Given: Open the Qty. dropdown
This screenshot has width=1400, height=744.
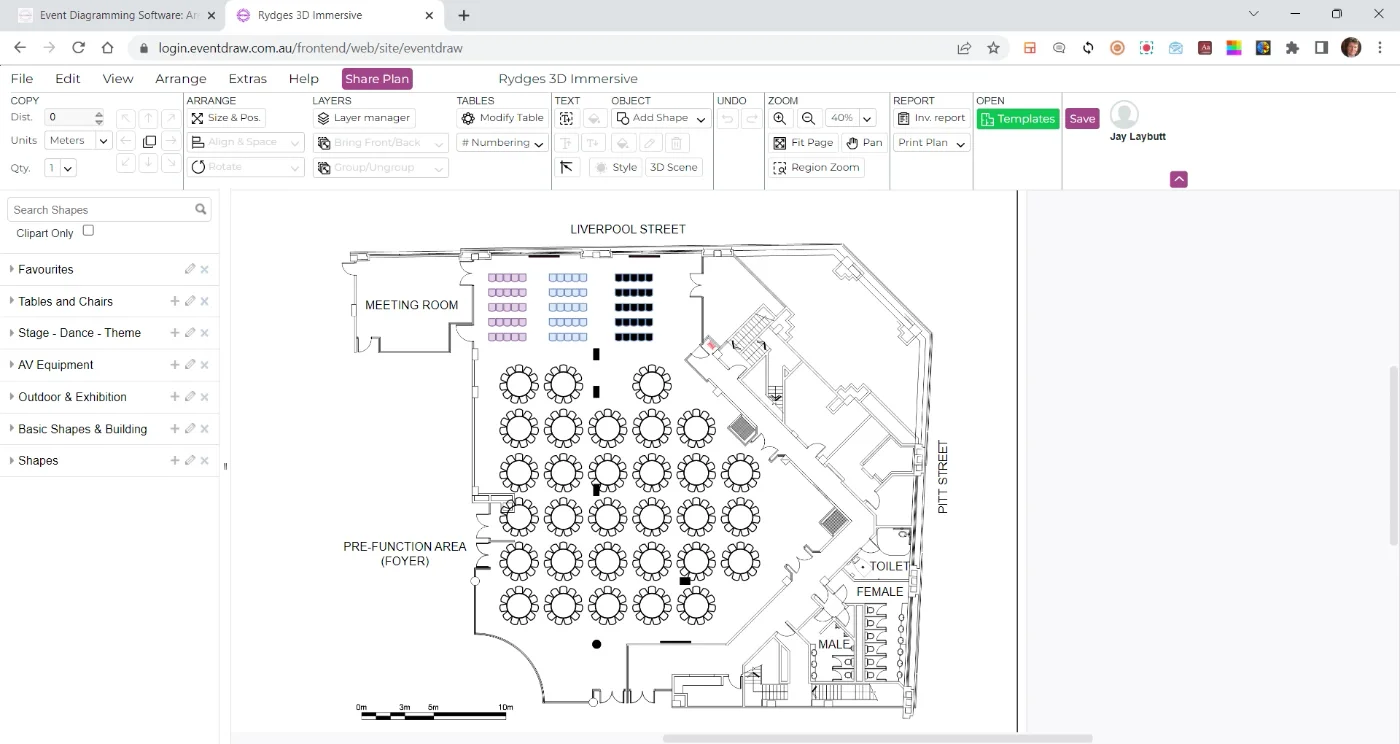Looking at the screenshot, I should pyautogui.click(x=60, y=168).
